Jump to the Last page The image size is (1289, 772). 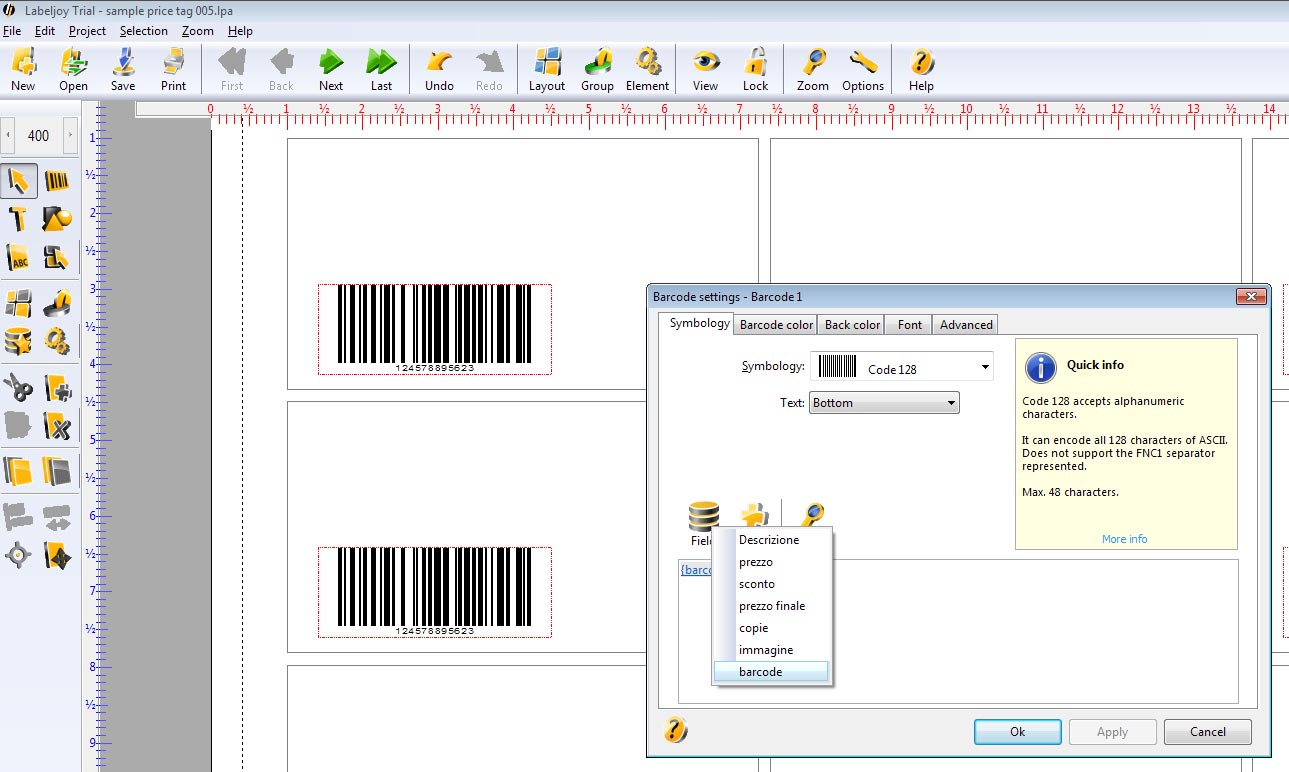click(381, 70)
